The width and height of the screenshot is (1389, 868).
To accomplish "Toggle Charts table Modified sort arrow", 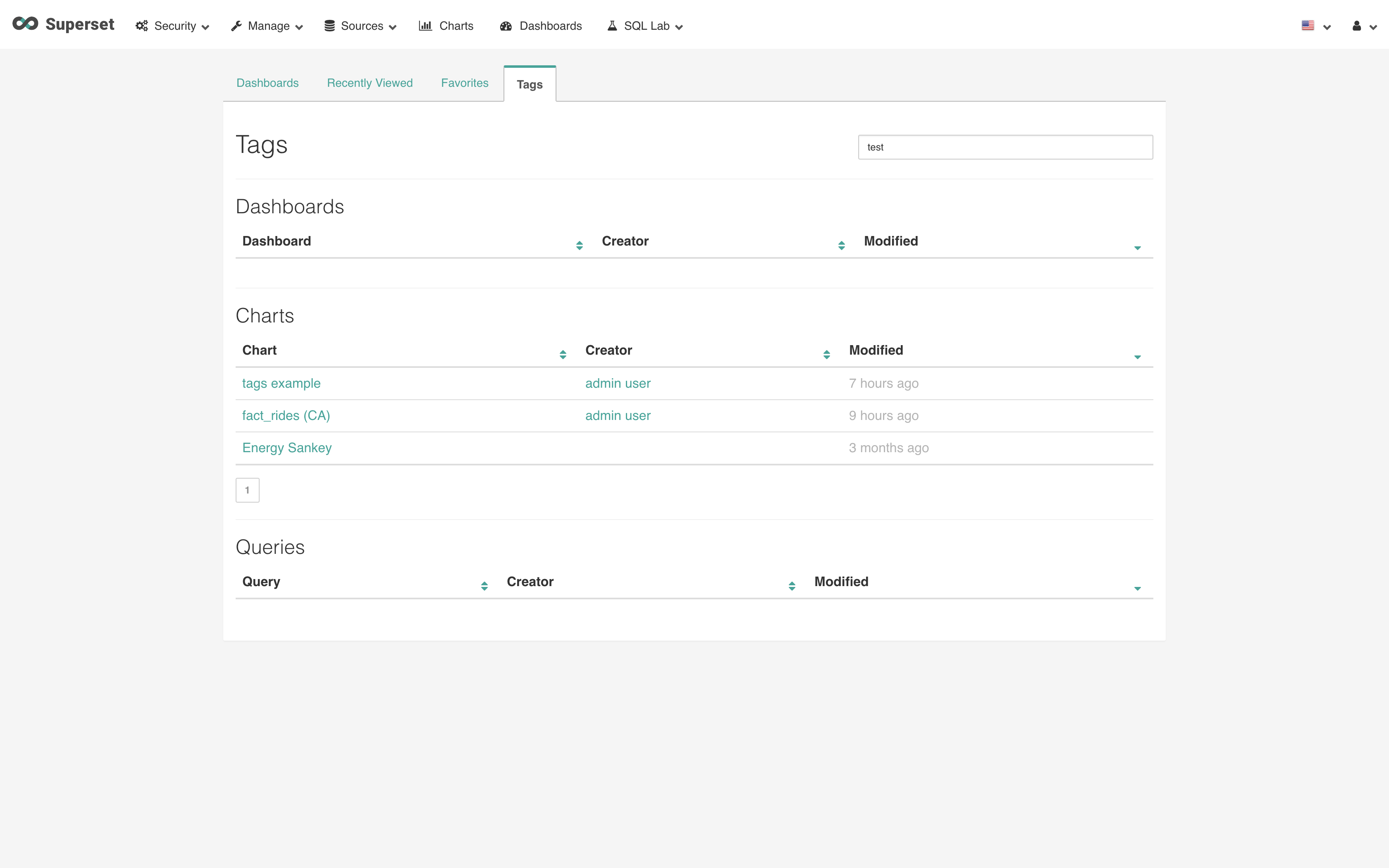I will pyautogui.click(x=1137, y=356).
